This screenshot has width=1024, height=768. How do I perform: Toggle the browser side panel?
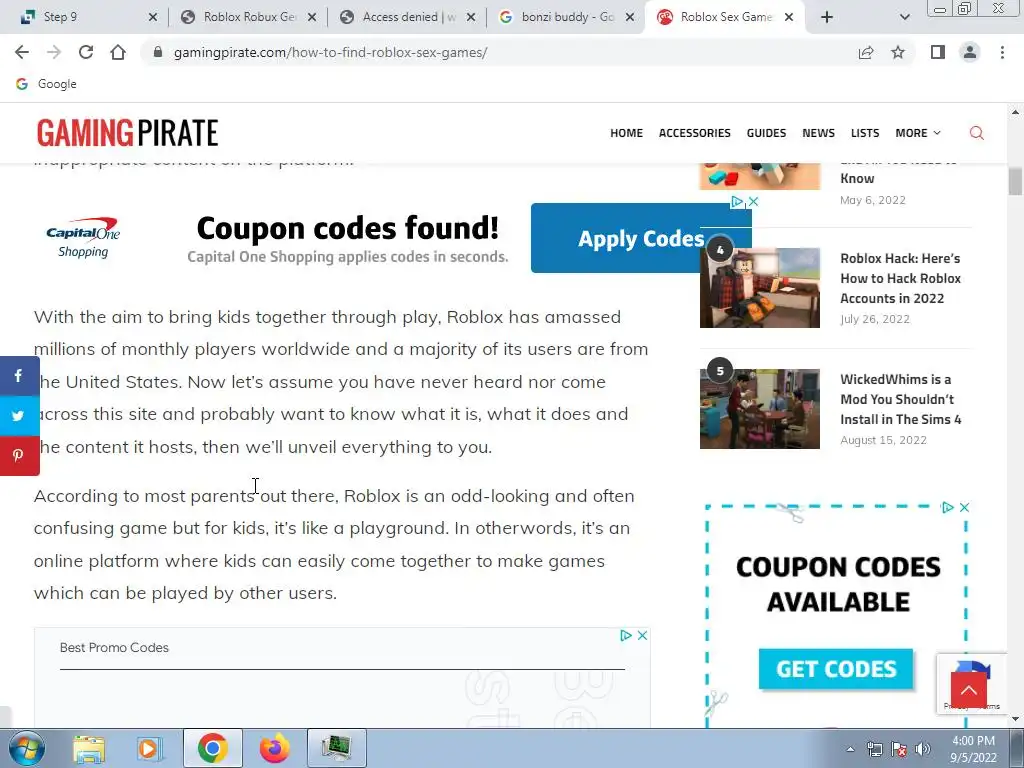pyautogui.click(x=938, y=52)
